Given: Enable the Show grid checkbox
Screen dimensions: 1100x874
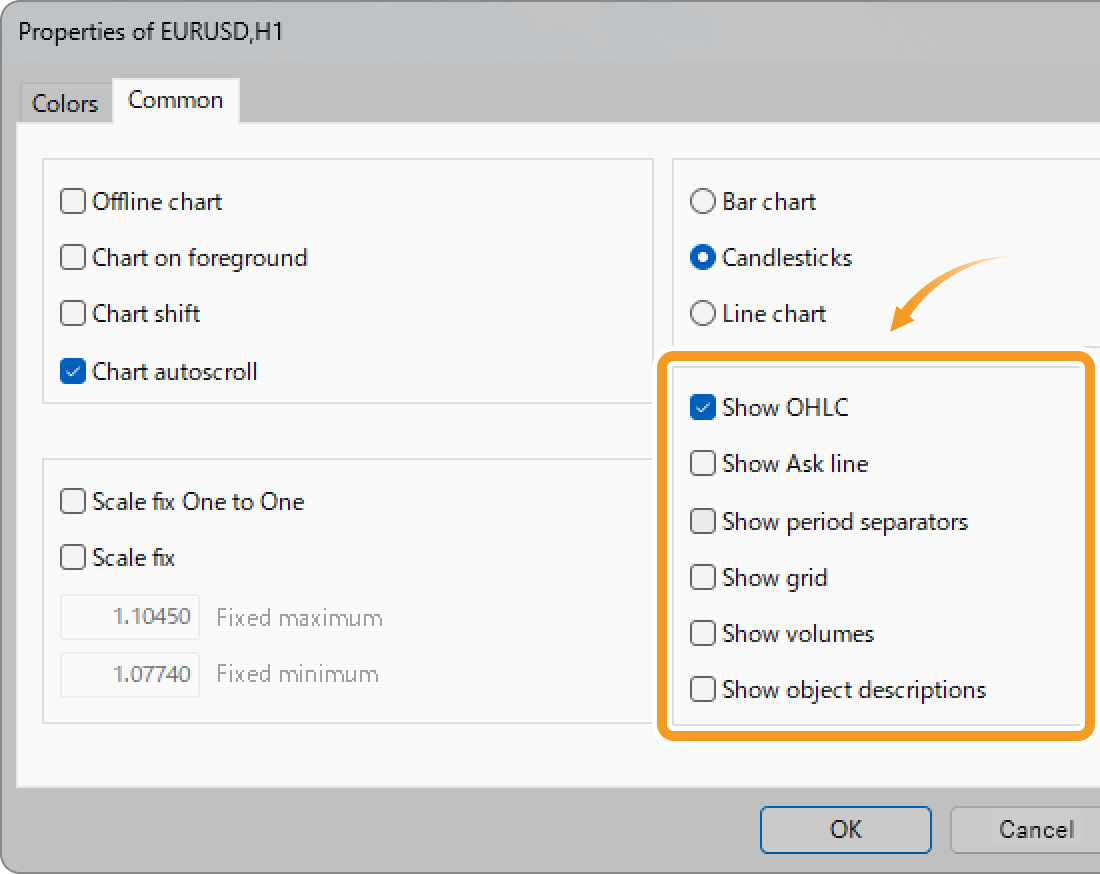Looking at the screenshot, I should tap(702, 577).
